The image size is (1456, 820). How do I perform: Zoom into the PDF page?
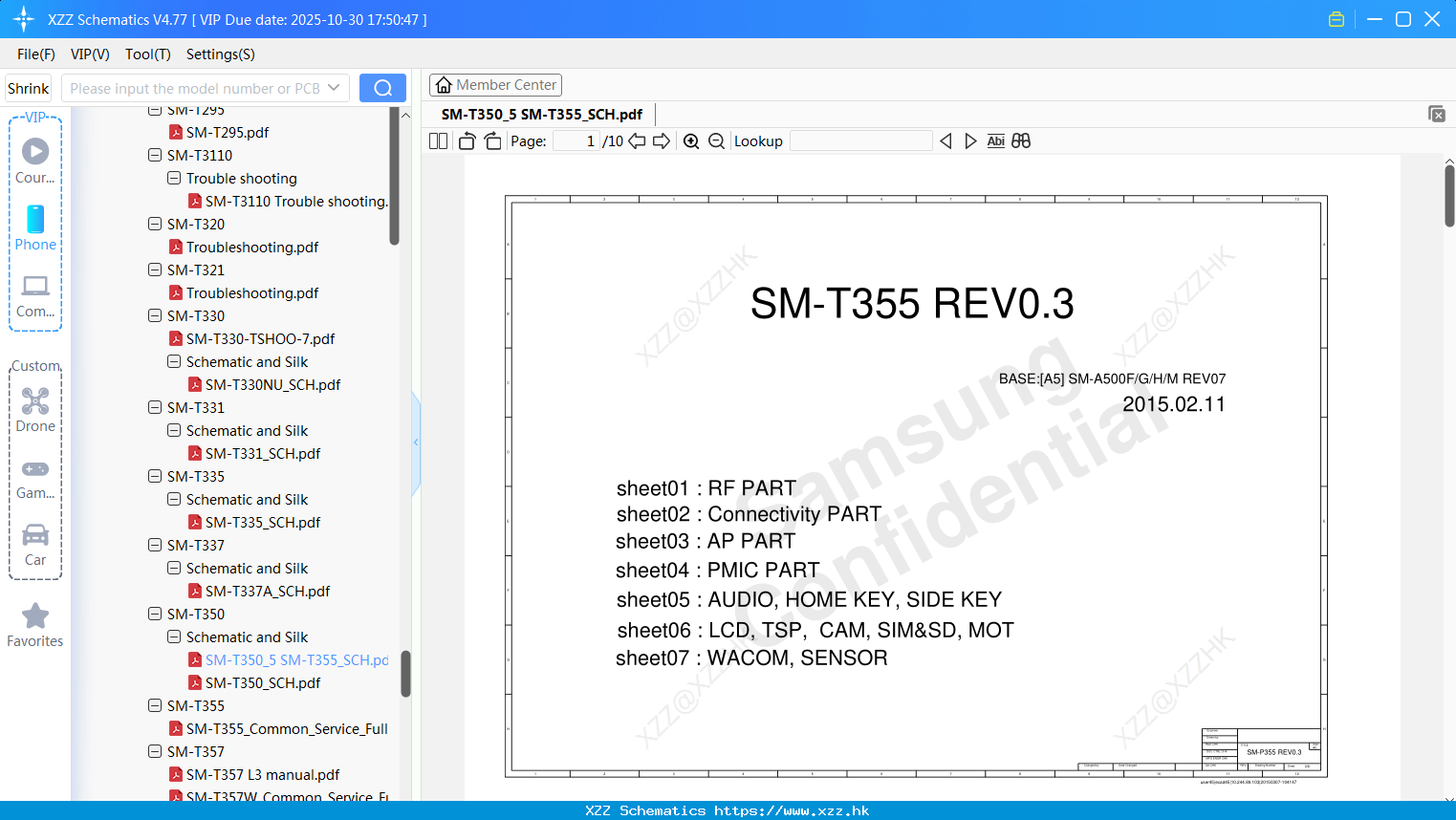[x=690, y=140]
